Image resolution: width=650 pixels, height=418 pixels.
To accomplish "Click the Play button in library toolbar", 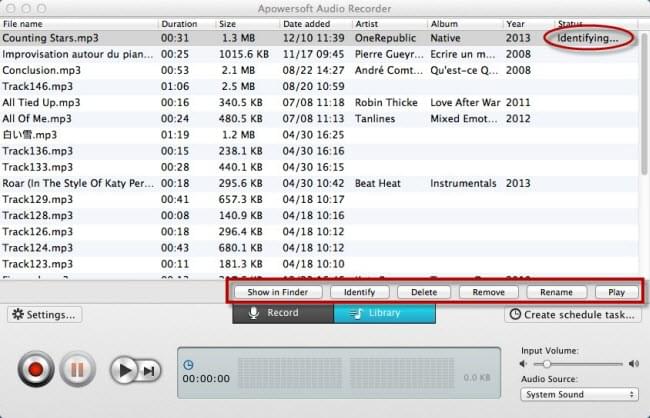I will click(x=616, y=292).
